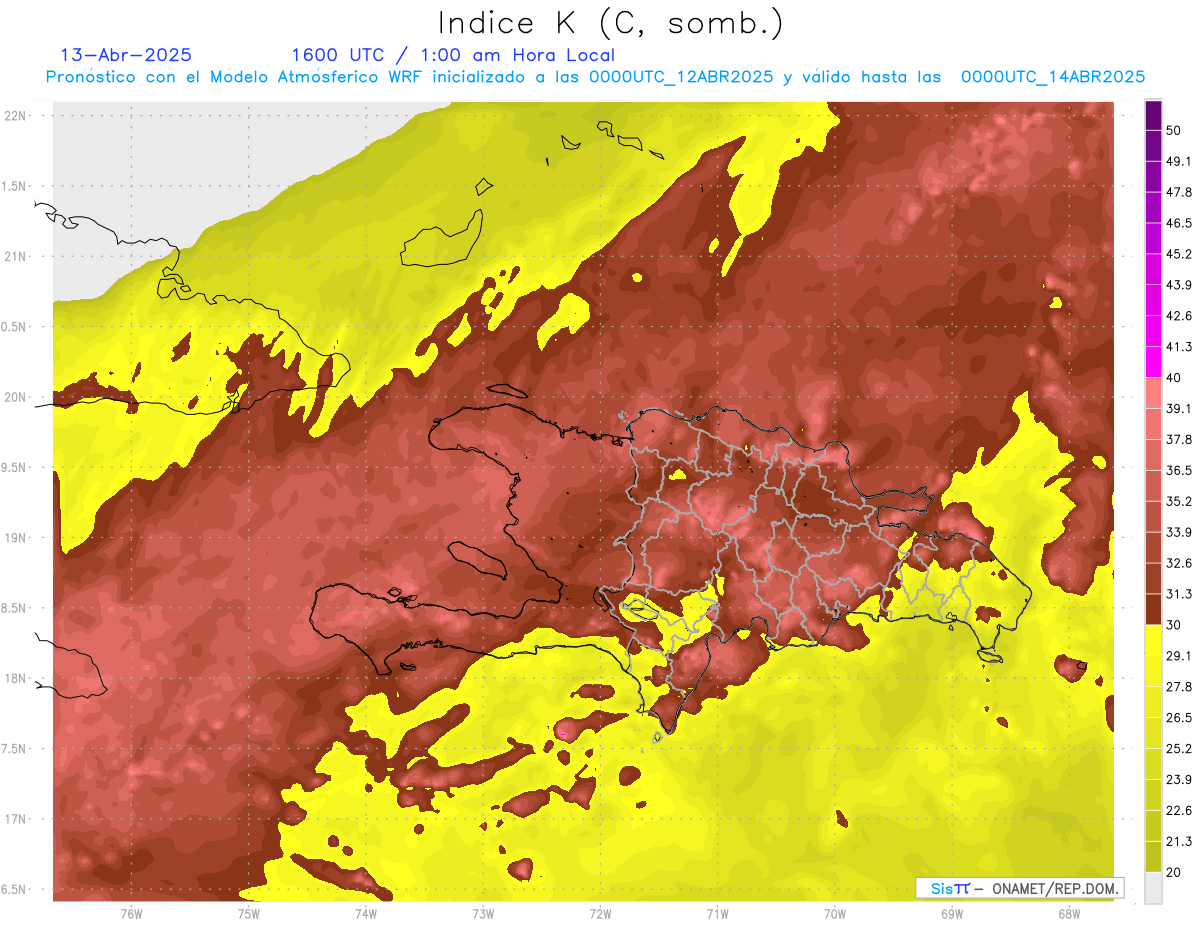
Task: Click the magenta legend band between 40 and 41.3
Action: [x=1153, y=362]
